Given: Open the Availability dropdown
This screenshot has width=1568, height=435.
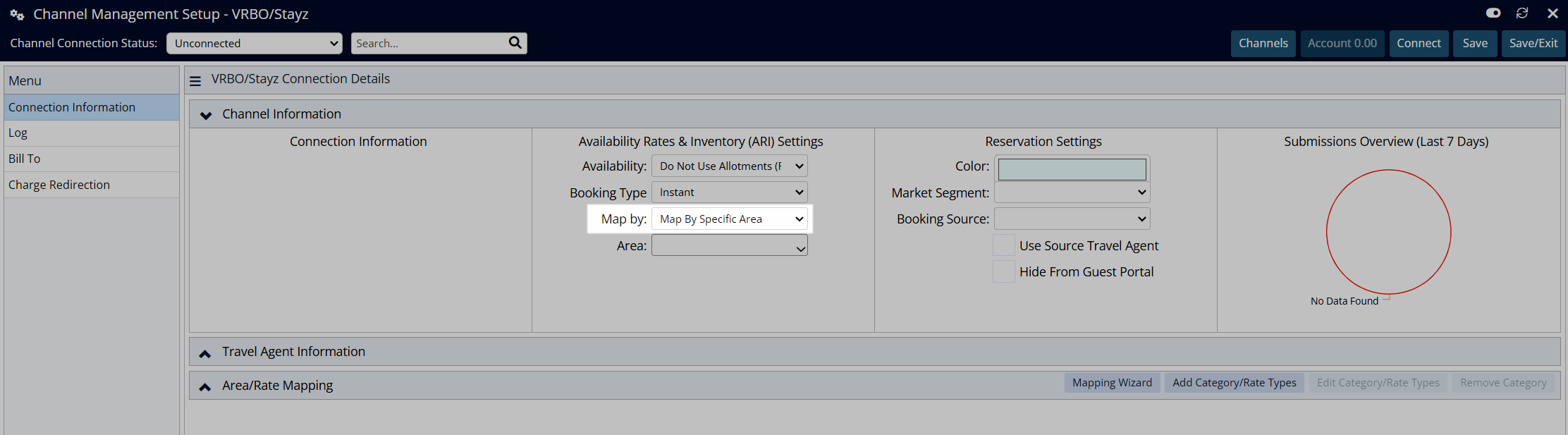Looking at the screenshot, I should click(x=730, y=166).
